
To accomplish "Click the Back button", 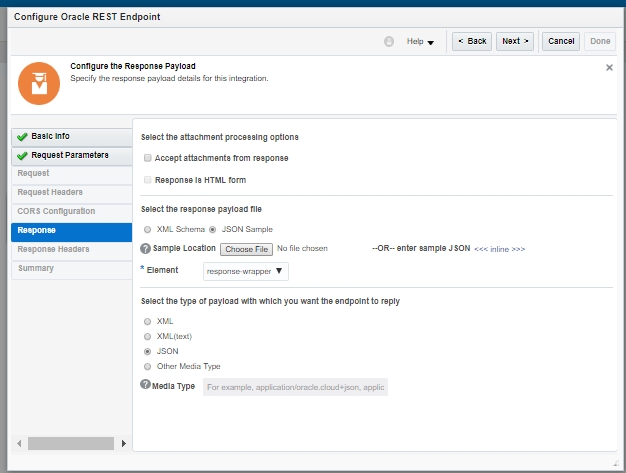I will pyautogui.click(x=472, y=42).
